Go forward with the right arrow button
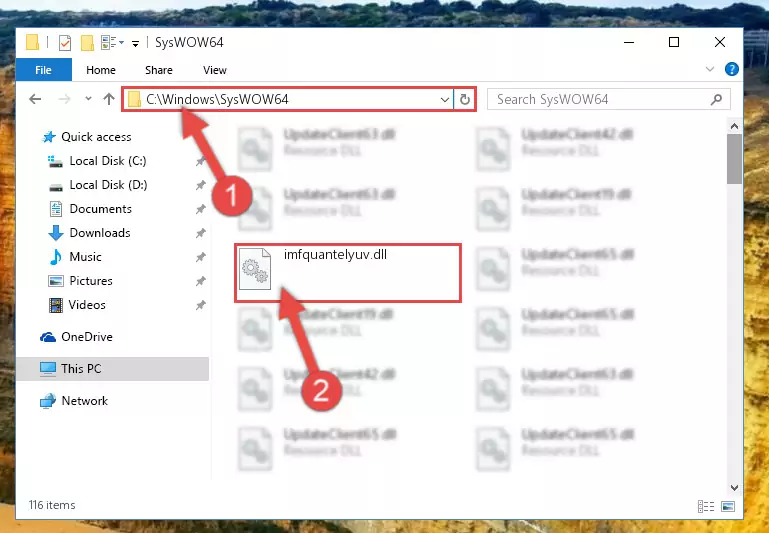 [64, 99]
